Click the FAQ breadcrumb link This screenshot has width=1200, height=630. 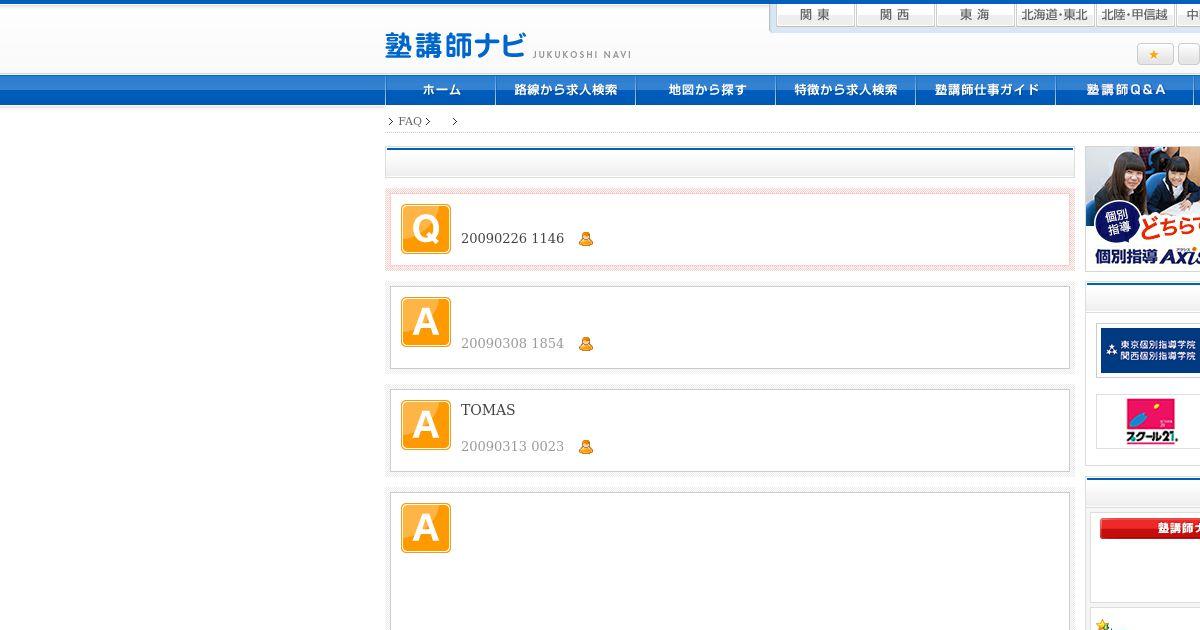click(410, 121)
